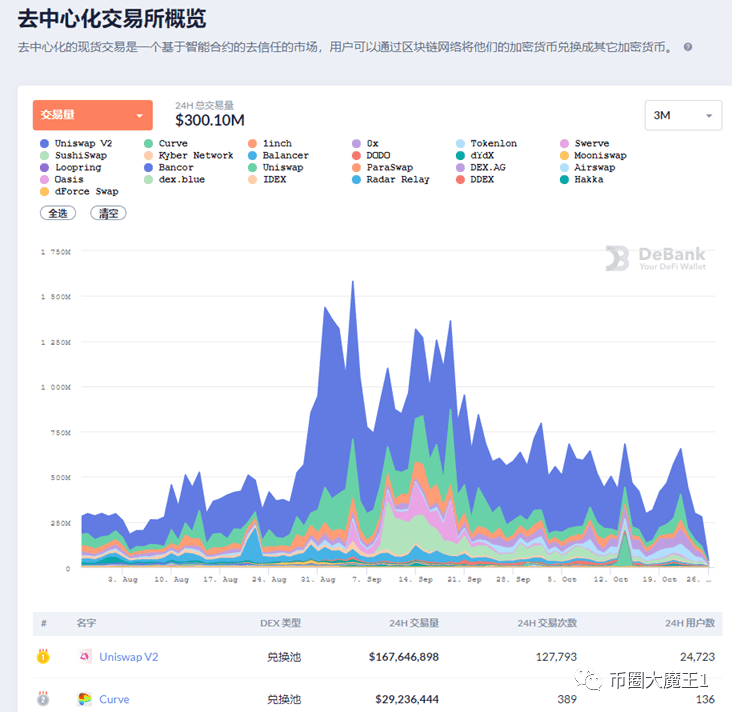This screenshot has width=732, height=712.
Task: Click the Uniswap V2 logo icon in table
Action: coord(84,656)
